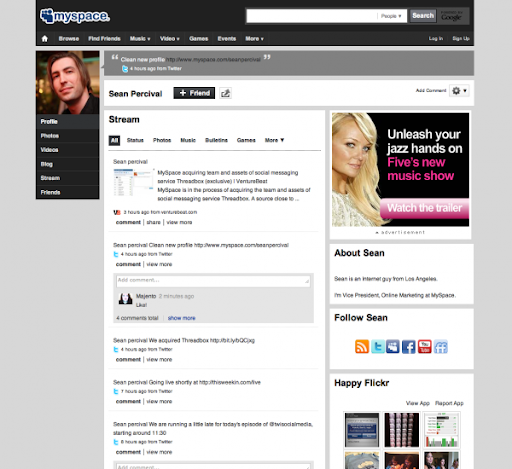Select the Games stream tab
The height and width of the screenshot is (469, 512).
pos(246,140)
